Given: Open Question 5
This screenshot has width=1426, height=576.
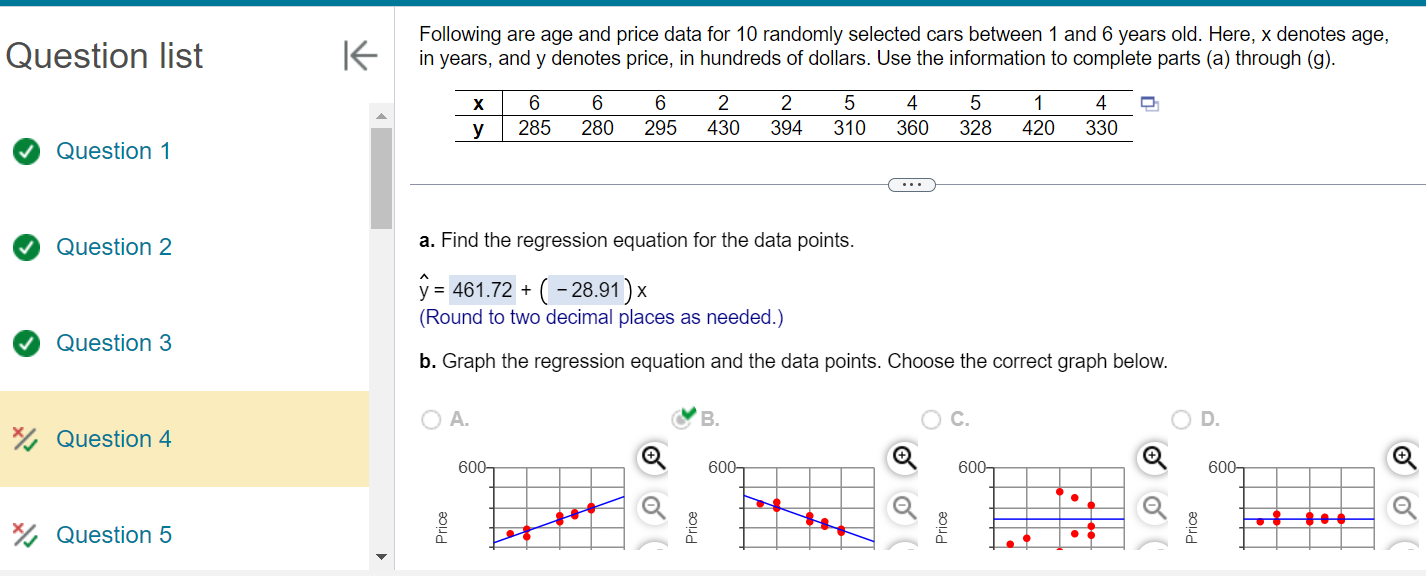Looking at the screenshot, I should click(x=113, y=534).
